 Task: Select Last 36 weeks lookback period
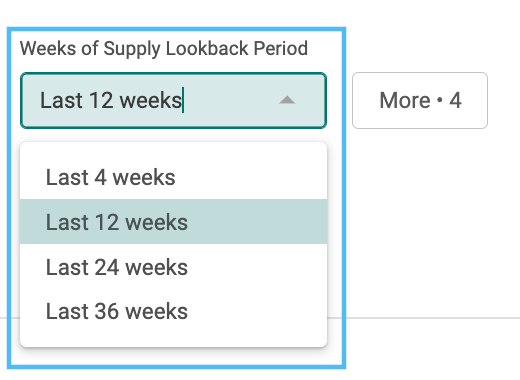pyautogui.click(x=173, y=311)
